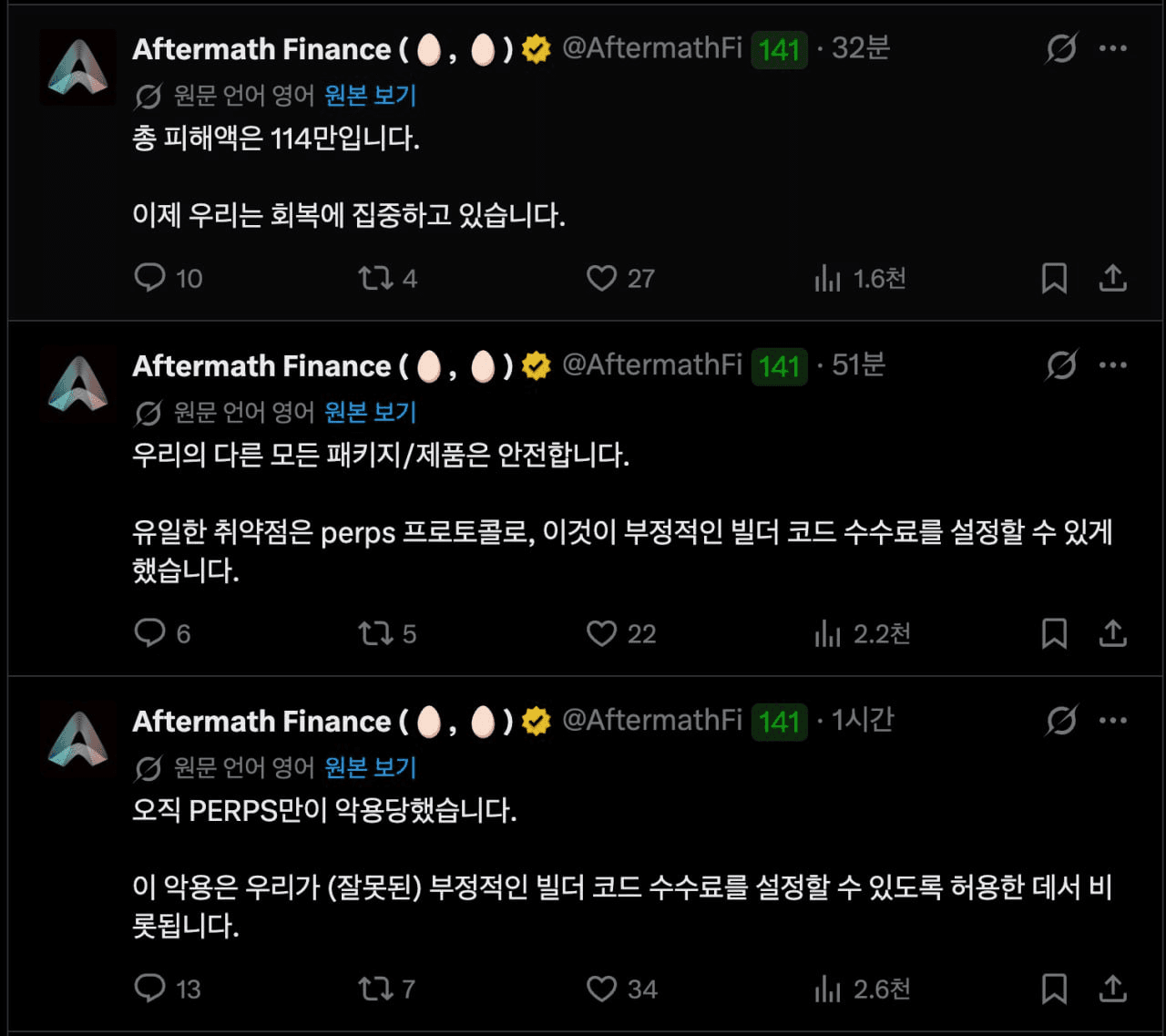The image size is (1166, 1036).
Task: Repost the post with 4 reposts
Action: [375, 277]
